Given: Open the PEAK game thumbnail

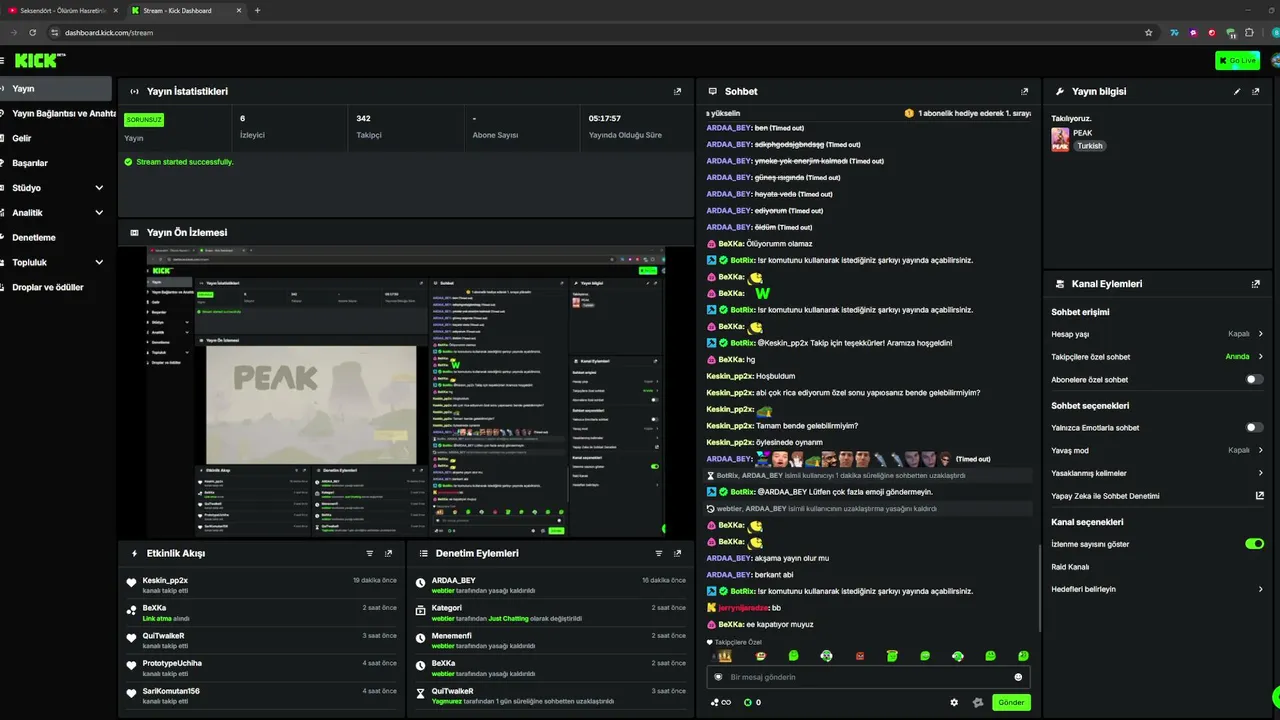Looking at the screenshot, I should pos(1060,139).
